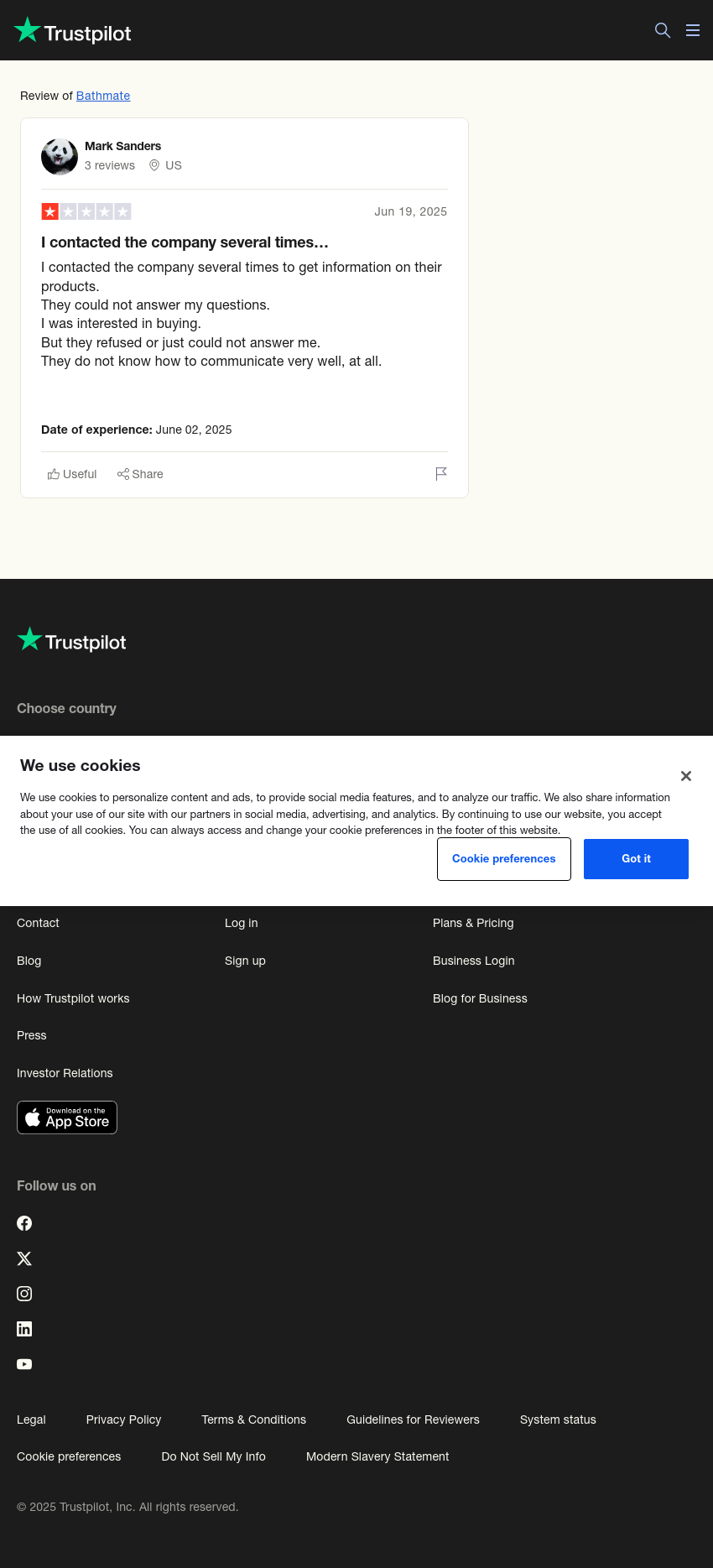This screenshot has height=1568, width=713.
Task: Click Download on the App Store badge
Action: coord(67,1117)
